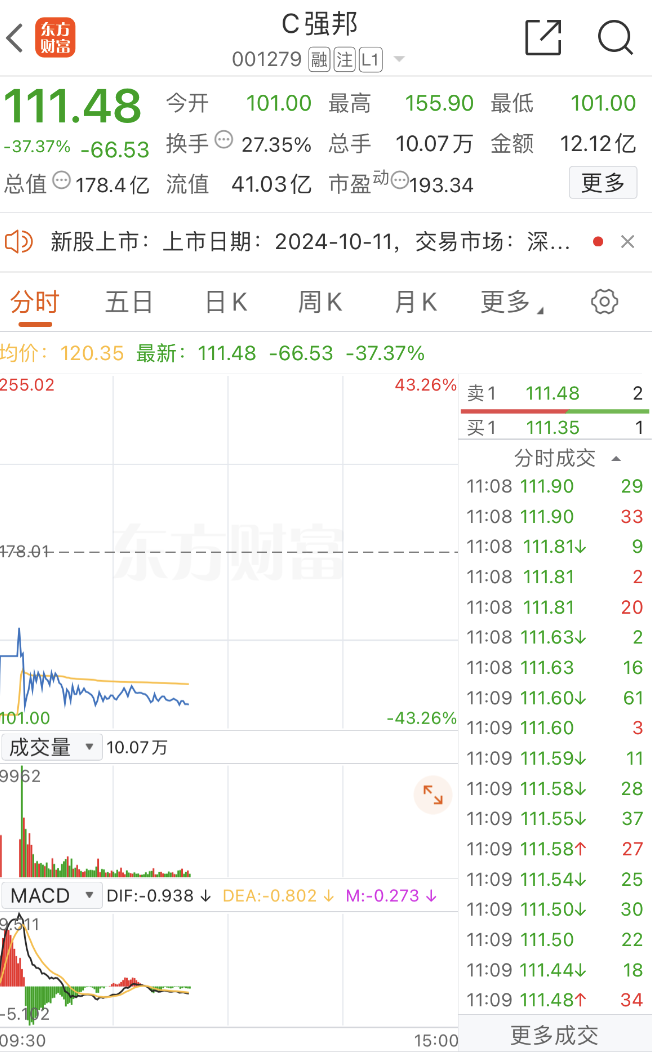Image resolution: width=654 pixels, height=1052 pixels.
Task: Tap the 更多 button beside 金额
Action: click(603, 183)
